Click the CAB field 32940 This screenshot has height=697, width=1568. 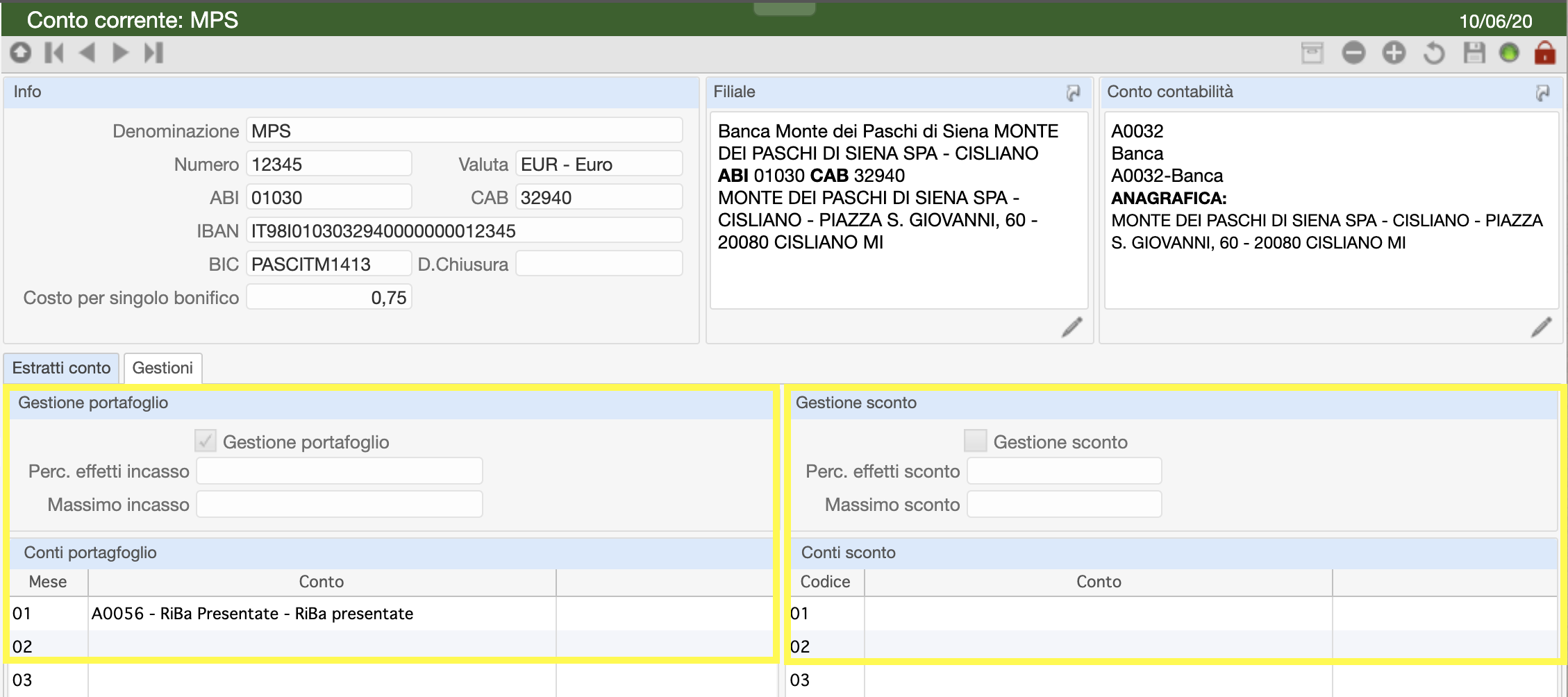(x=599, y=197)
